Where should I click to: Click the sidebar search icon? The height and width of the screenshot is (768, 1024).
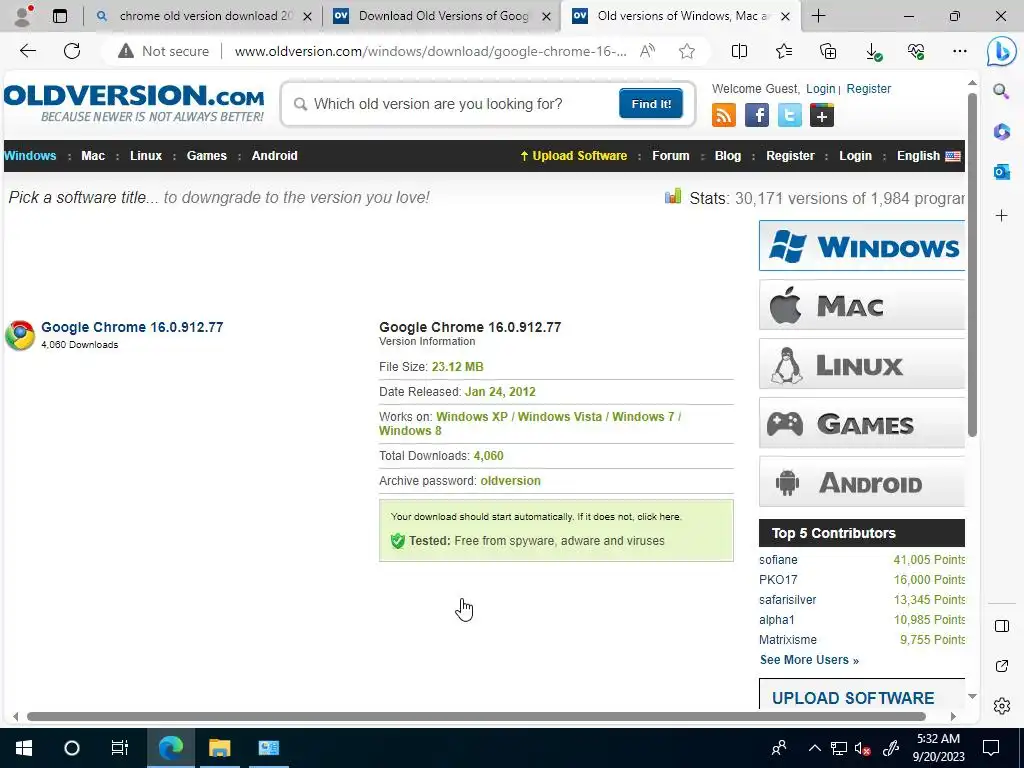[x=1001, y=91]
